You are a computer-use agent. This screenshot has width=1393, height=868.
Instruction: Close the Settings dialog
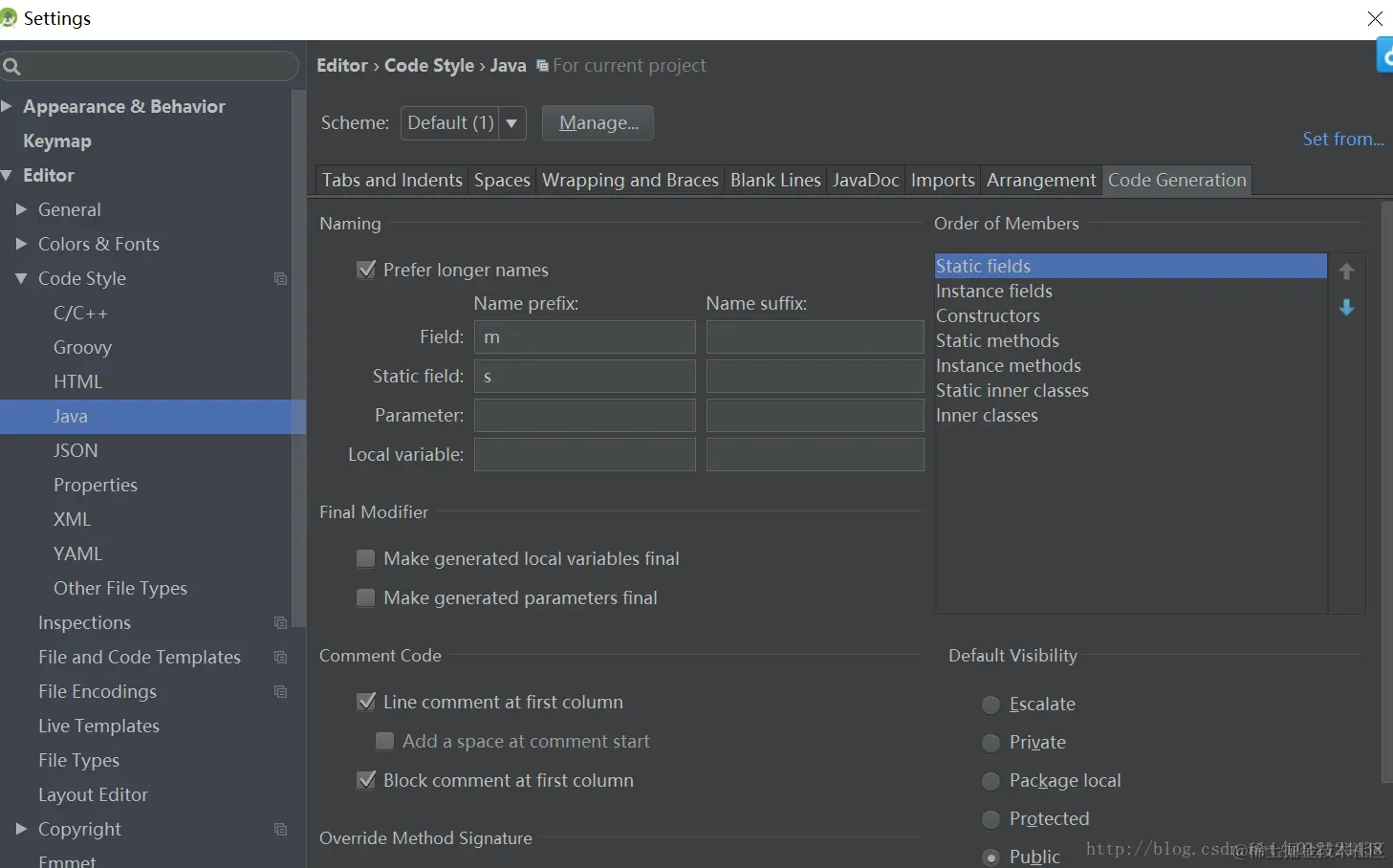[x=1375, y=18]
